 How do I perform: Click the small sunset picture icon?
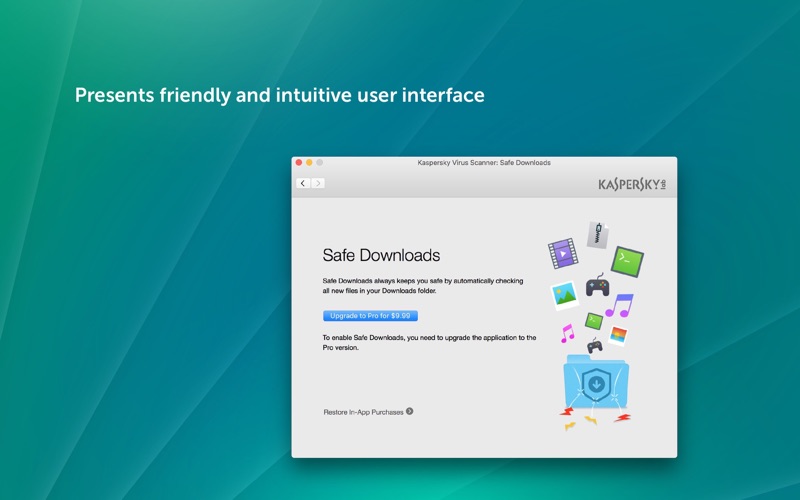(618, 336)
